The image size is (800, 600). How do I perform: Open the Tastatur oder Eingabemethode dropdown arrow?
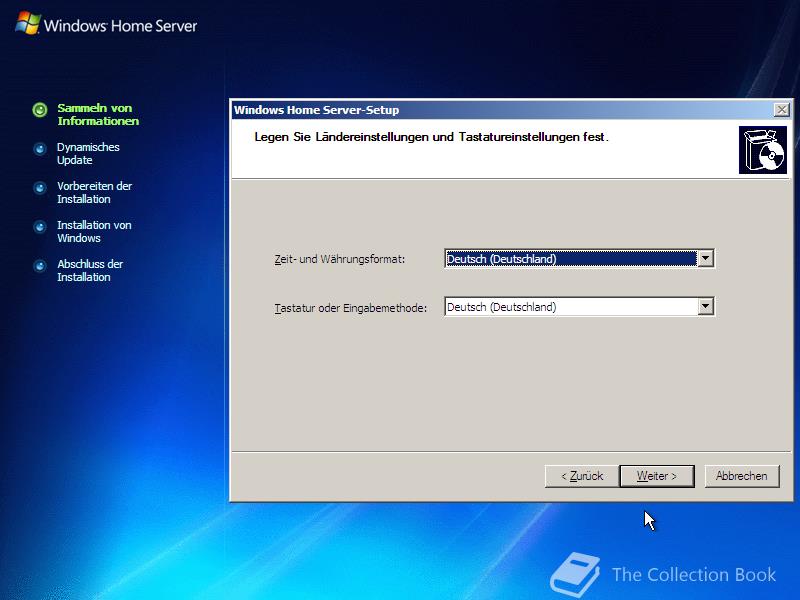(x=705, y=307)
